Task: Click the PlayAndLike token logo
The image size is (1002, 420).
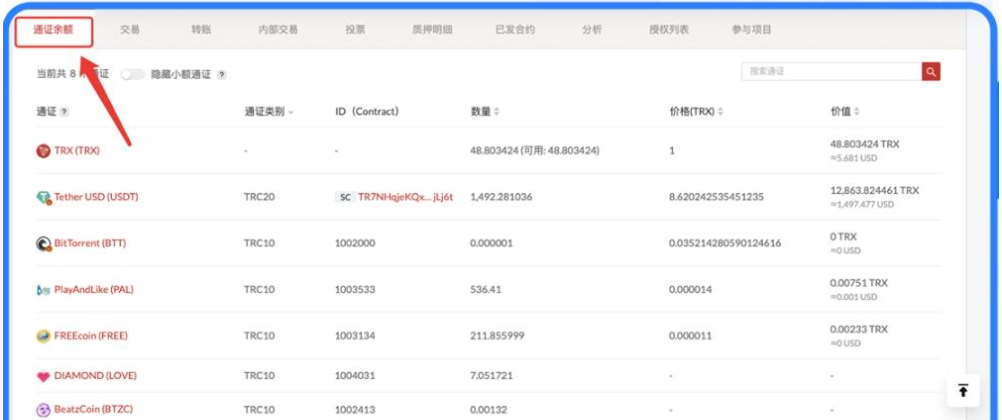Action: [x=43, y=290]
